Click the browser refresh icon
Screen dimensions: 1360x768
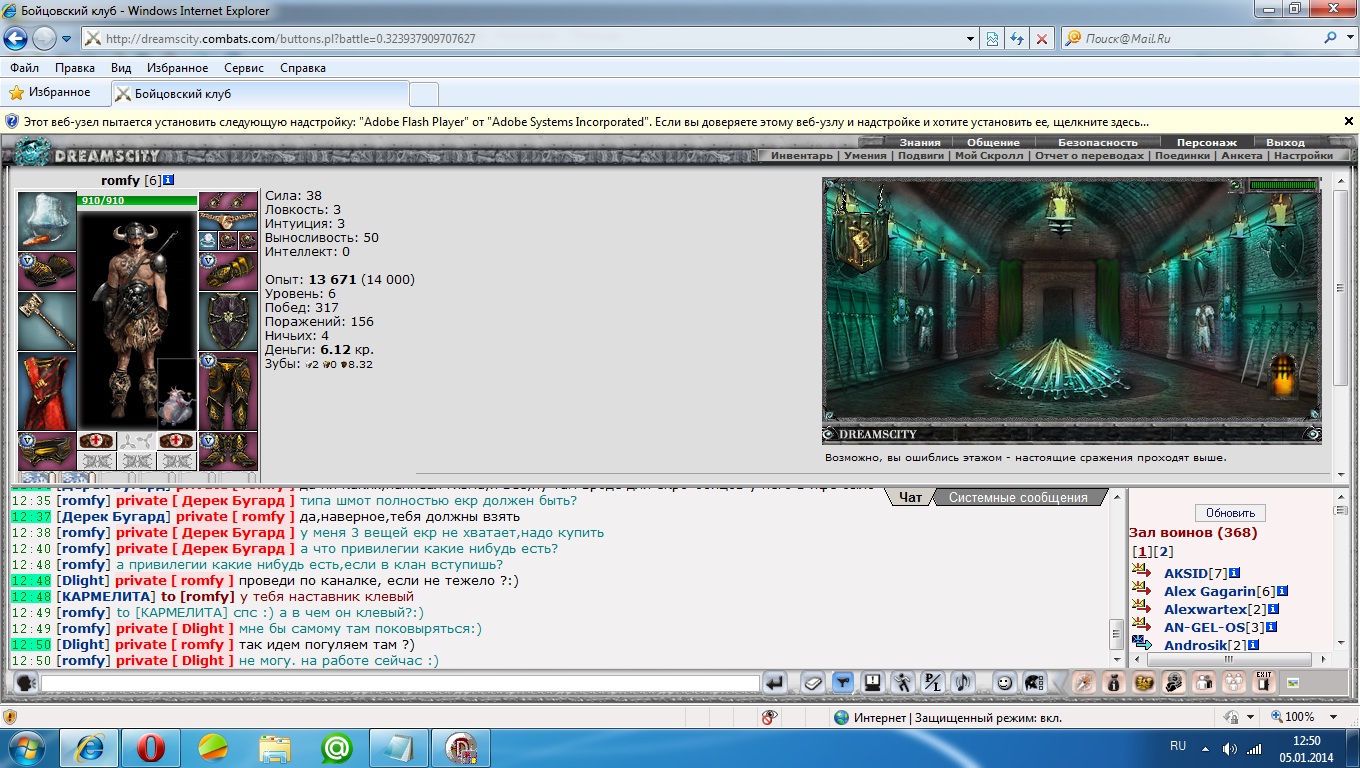[x=1017, y=39]
